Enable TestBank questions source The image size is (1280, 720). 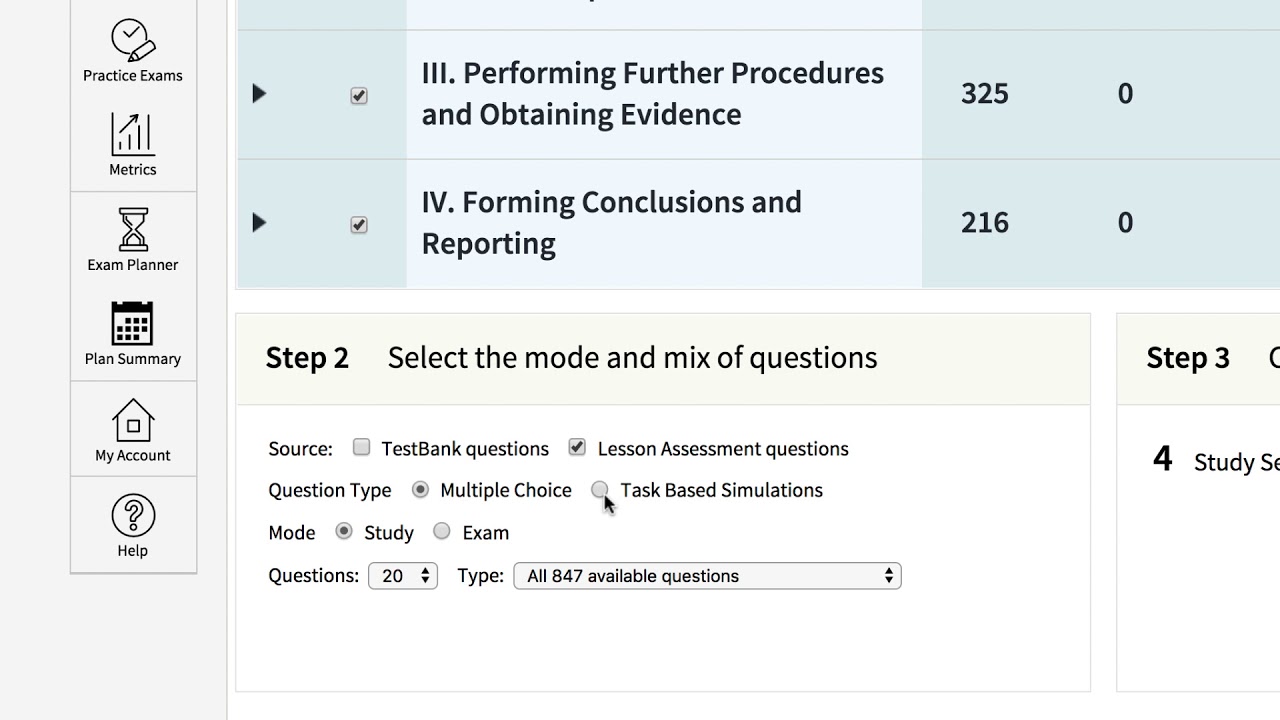pos(362,448)
